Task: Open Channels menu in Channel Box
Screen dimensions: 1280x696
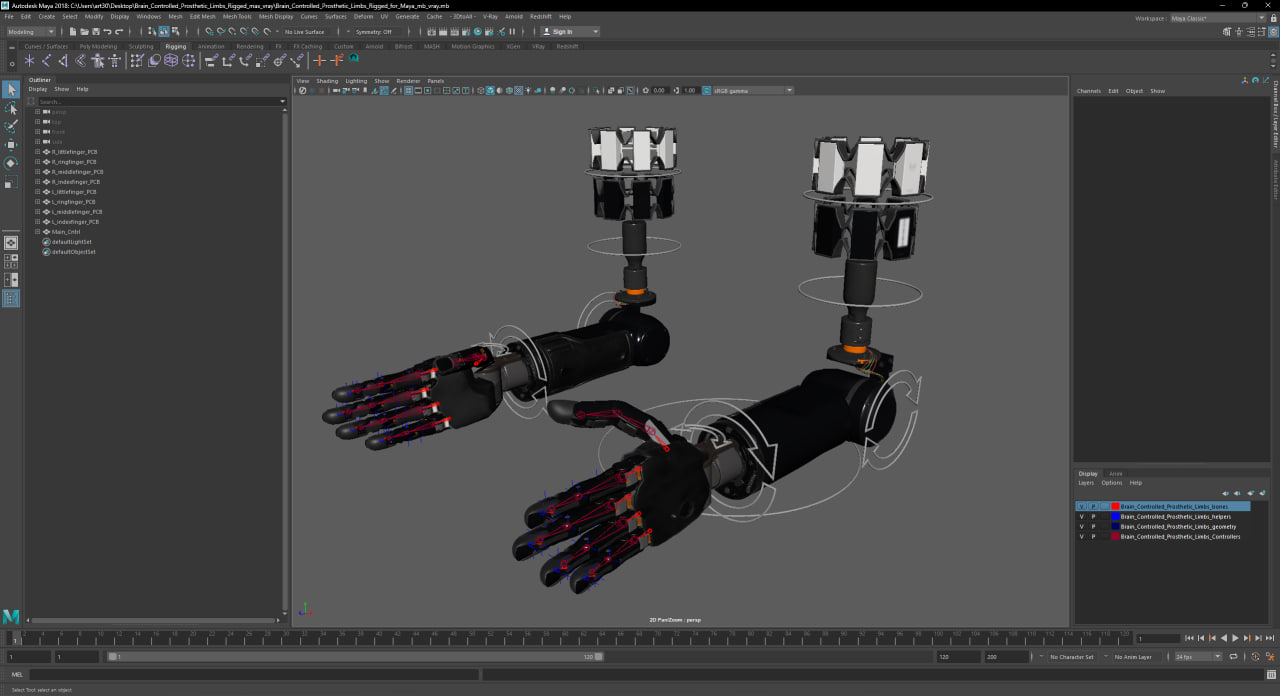Action: click(1088, 91)
